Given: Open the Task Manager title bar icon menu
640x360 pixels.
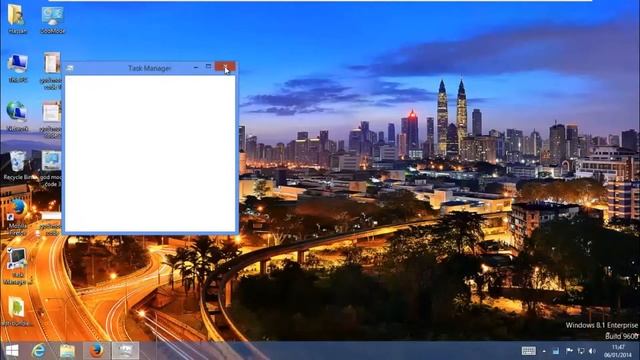Looking at the screenshot, I should tap(70, 68).
